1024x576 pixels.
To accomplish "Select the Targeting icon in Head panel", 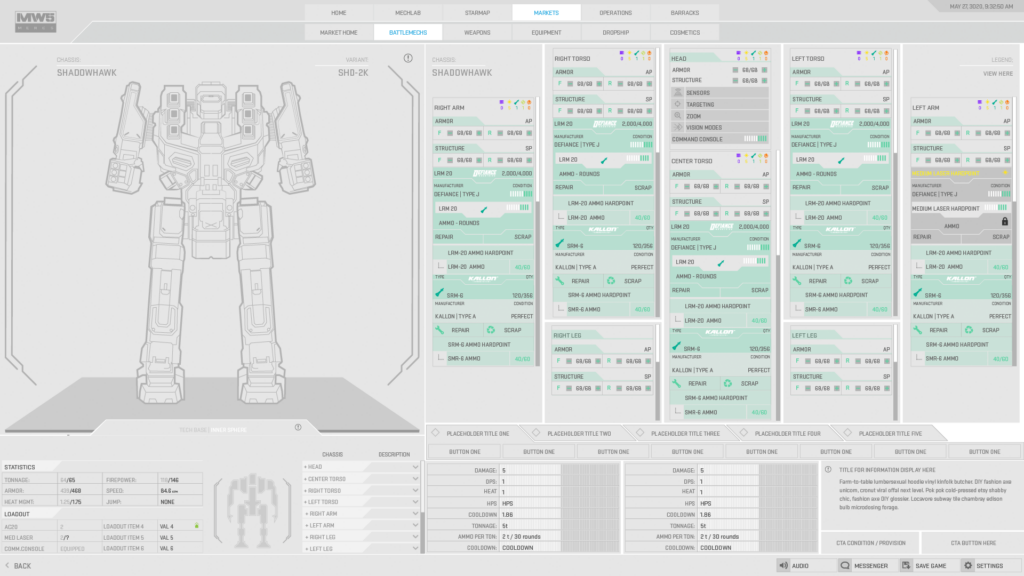I will point(677,104).
